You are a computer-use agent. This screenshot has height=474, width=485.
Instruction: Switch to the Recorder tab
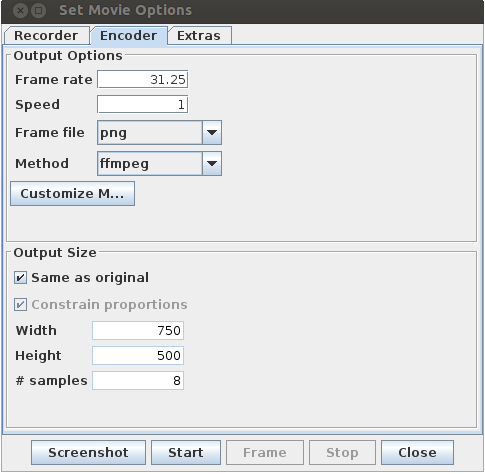click(46, 35)
